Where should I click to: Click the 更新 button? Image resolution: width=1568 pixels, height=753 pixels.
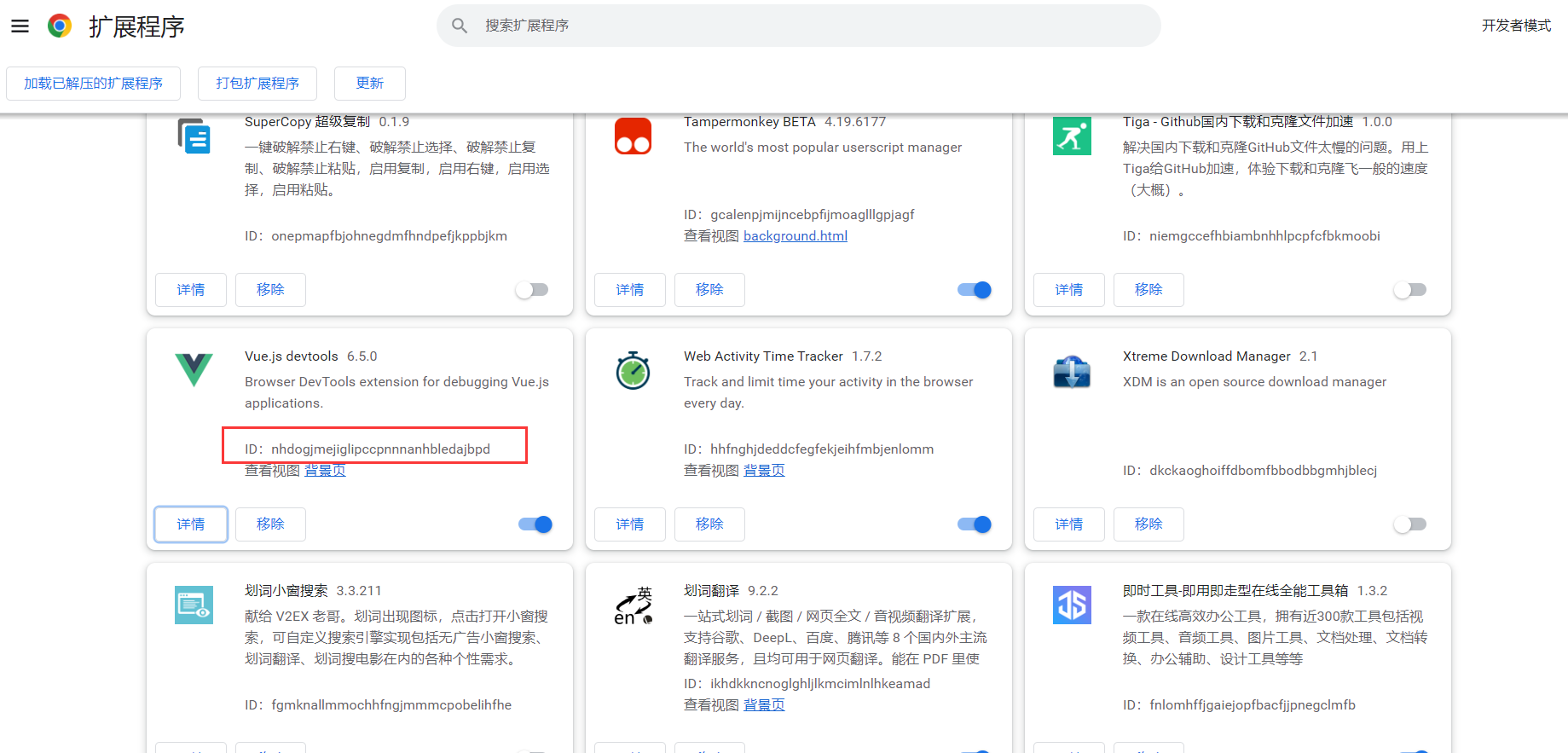(370, 84)
